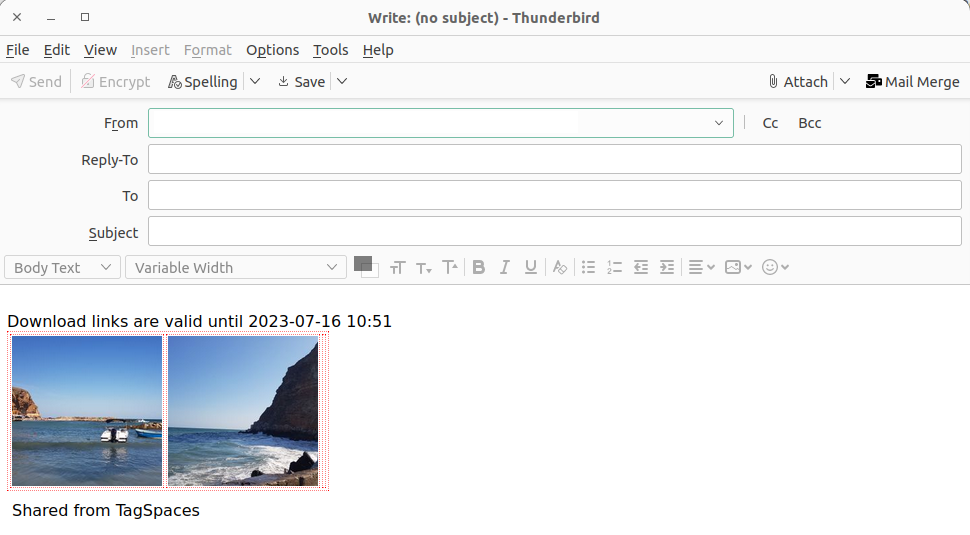Viewport: 970px width, 535px height.
Task: Attach a file using paperclip button
Action: (798, 82)
